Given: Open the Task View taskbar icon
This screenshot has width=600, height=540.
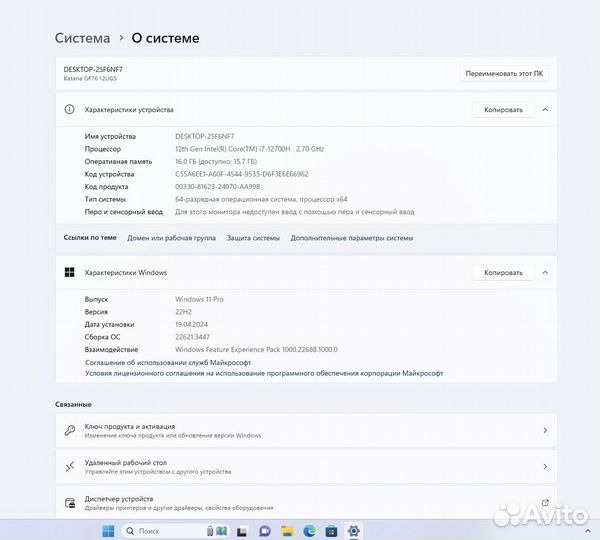Looking at the screenshot, I should [x=243, y=531].
